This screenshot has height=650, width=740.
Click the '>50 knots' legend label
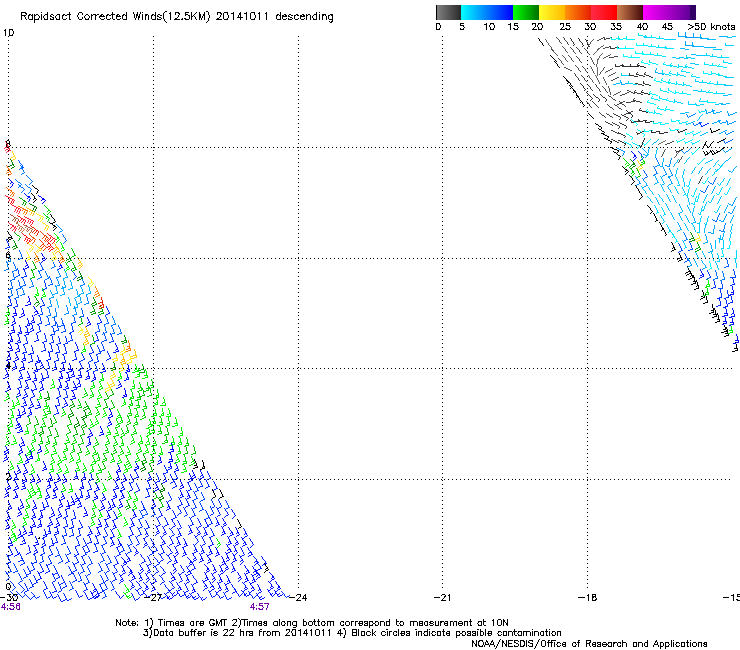(711, 27)
